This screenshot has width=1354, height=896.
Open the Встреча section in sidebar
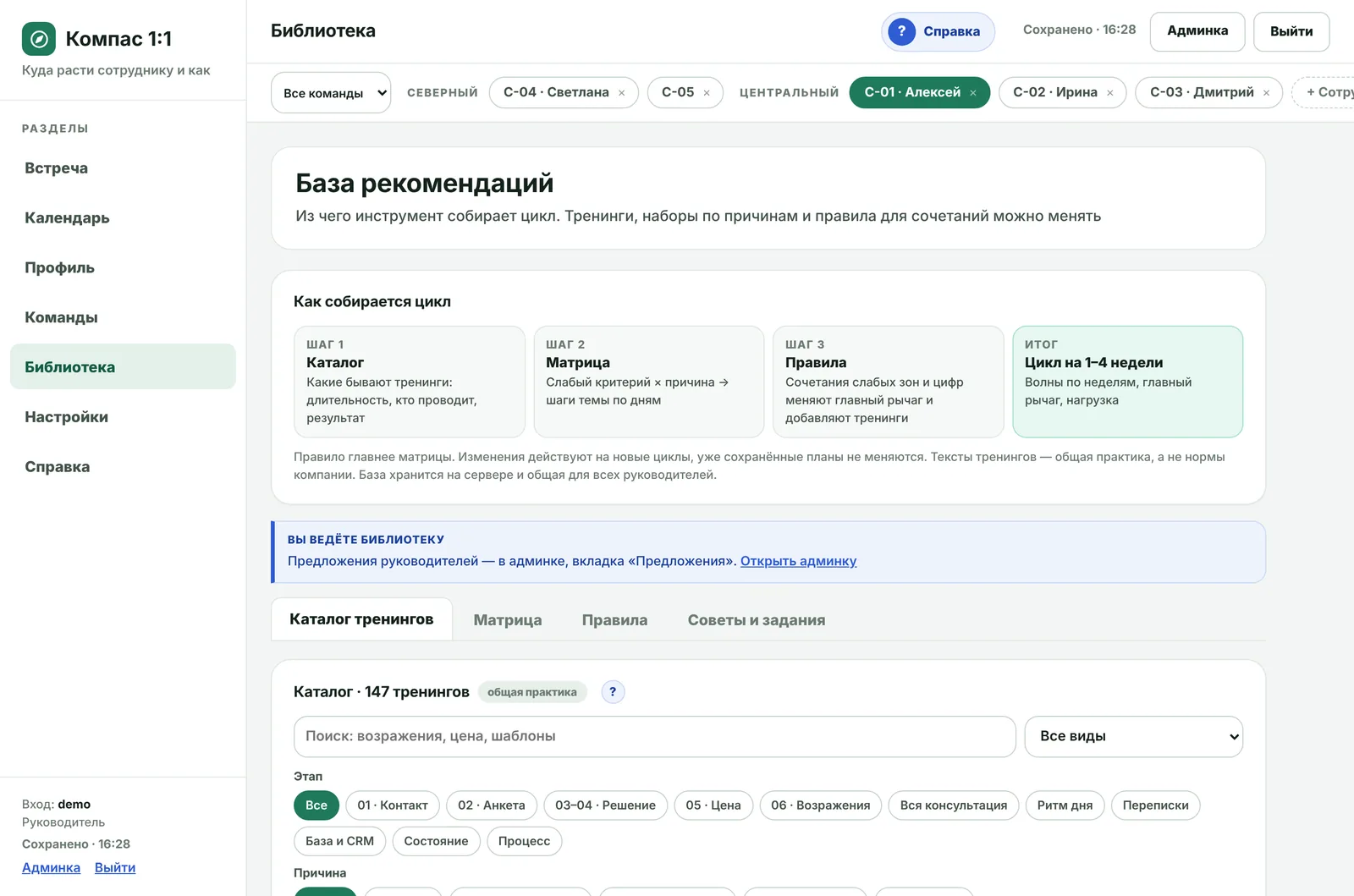123,168
